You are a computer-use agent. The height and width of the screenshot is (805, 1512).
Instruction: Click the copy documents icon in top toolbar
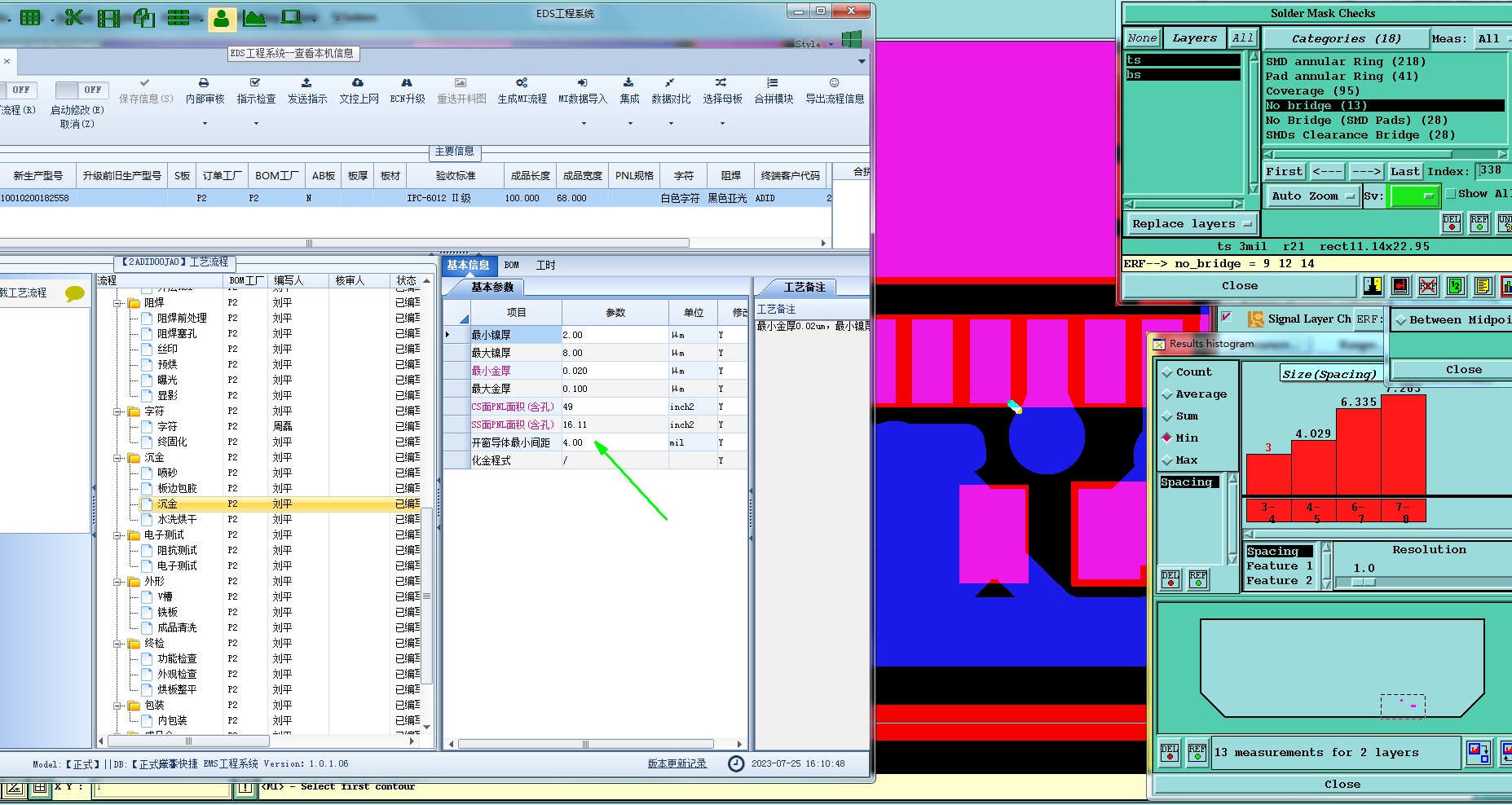(144, 17)
